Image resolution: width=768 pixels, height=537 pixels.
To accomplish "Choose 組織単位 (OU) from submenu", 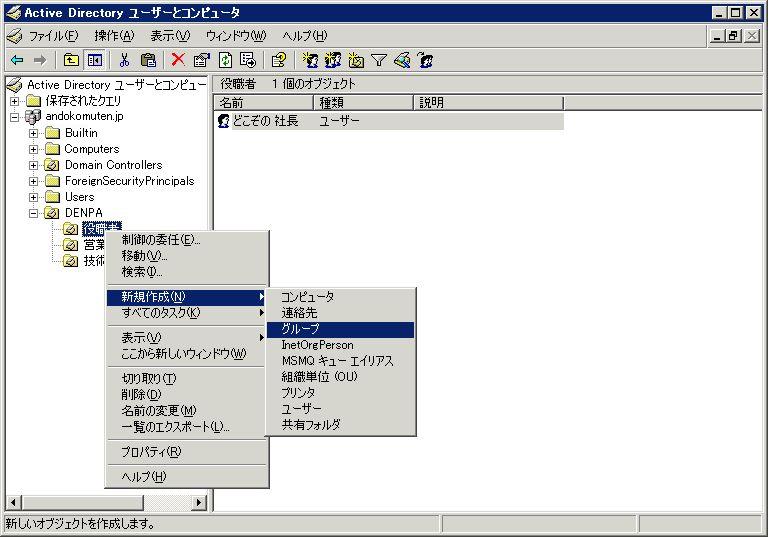I will point(340,377).
